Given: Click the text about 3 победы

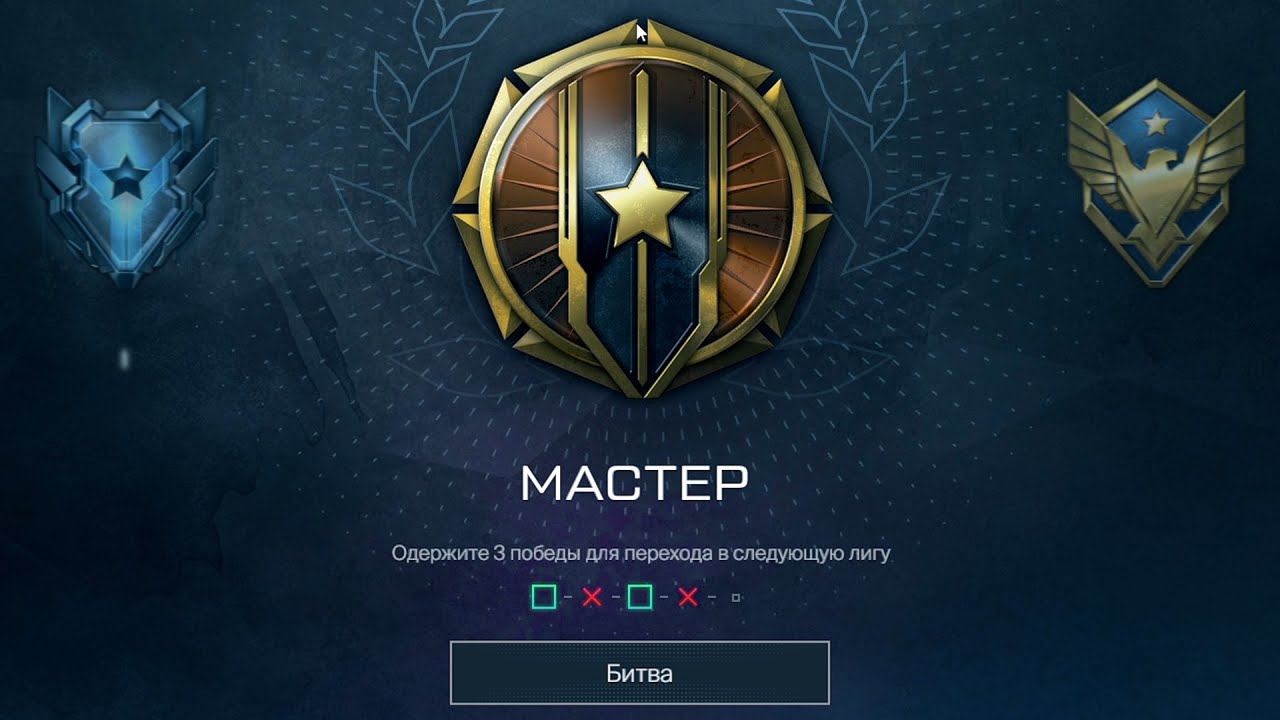Looking at the screenshot, I should (641, 553).
